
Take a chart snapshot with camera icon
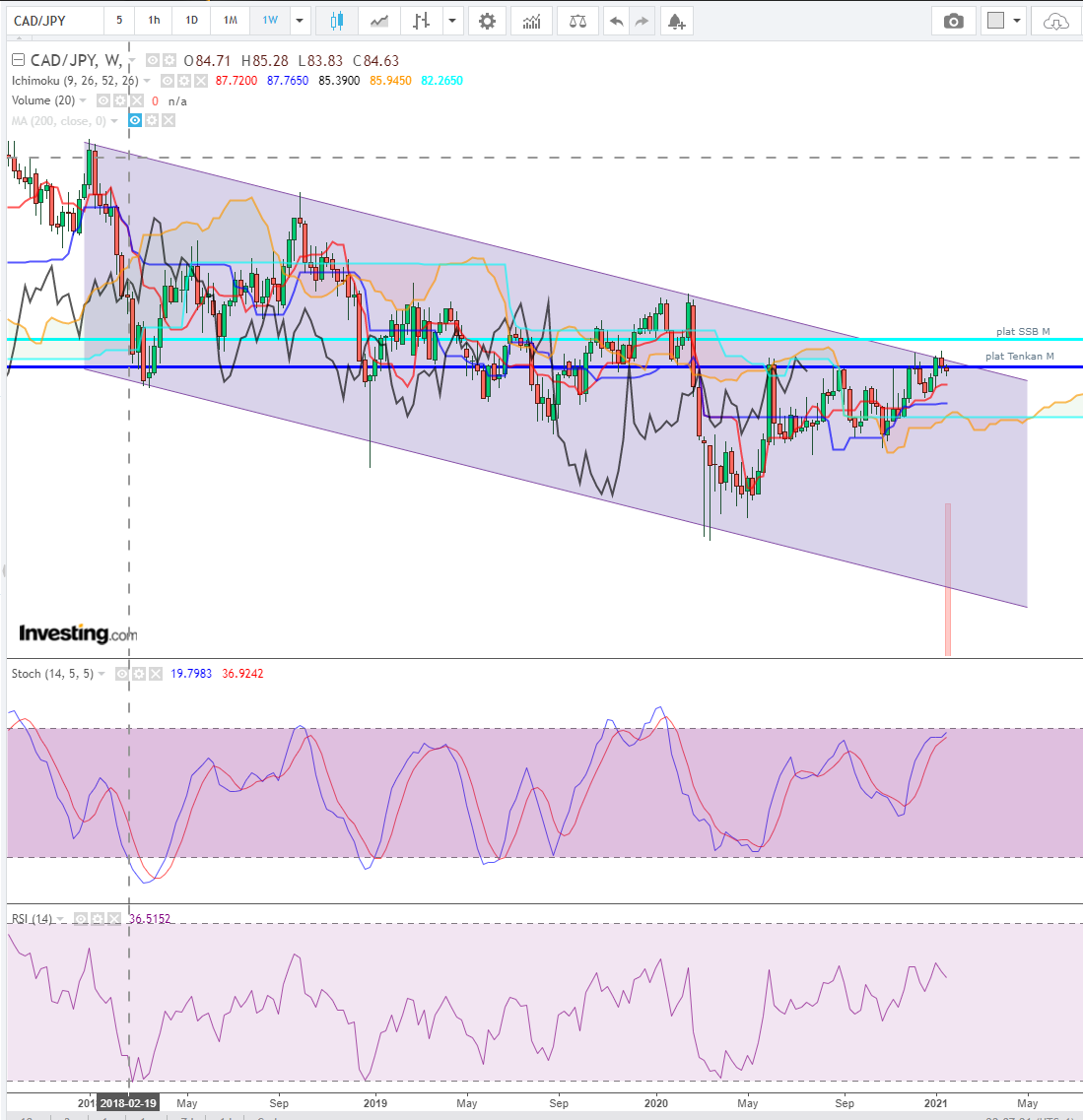point(953,21)
